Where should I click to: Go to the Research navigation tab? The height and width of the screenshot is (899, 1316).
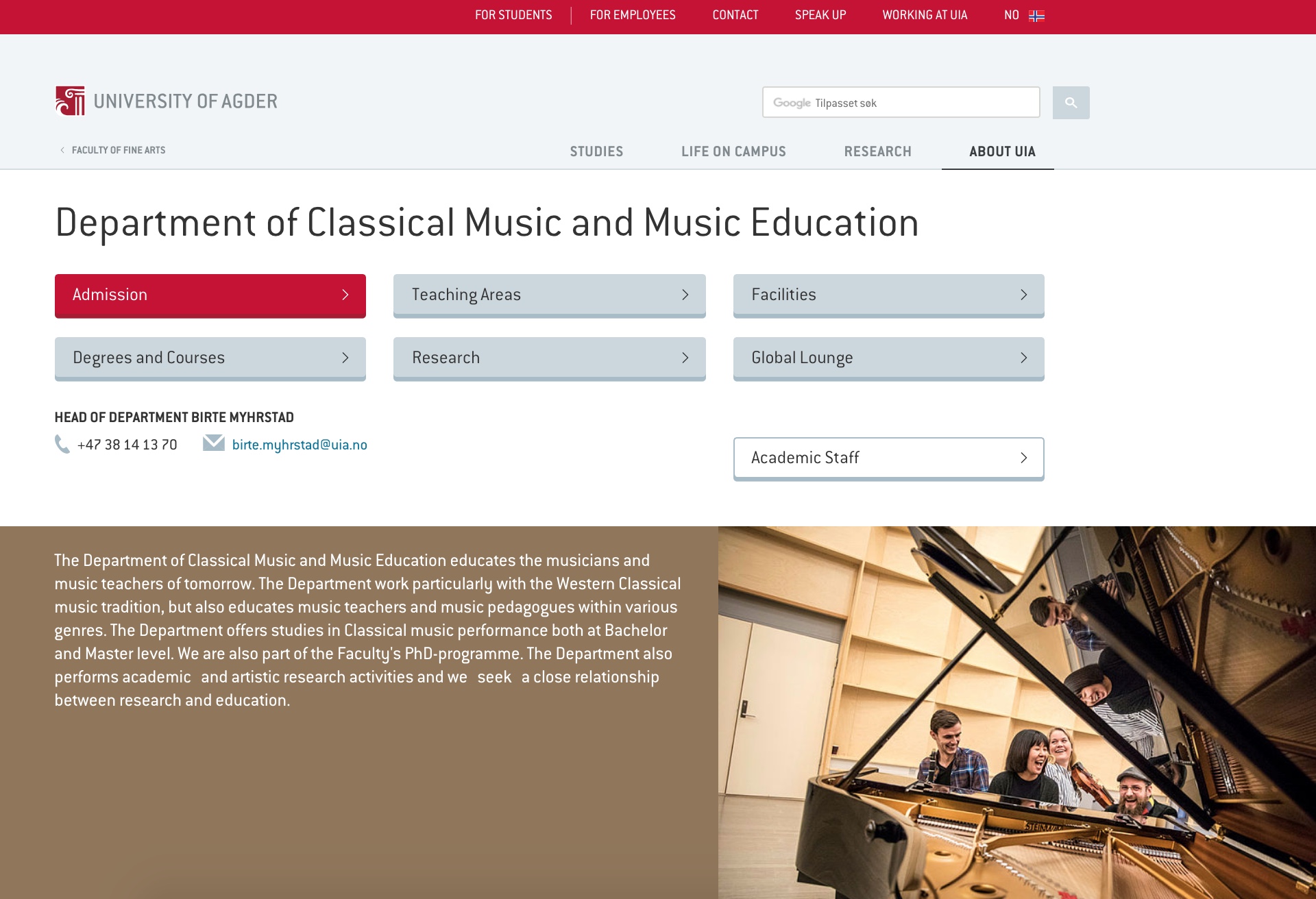click(877, 151)
